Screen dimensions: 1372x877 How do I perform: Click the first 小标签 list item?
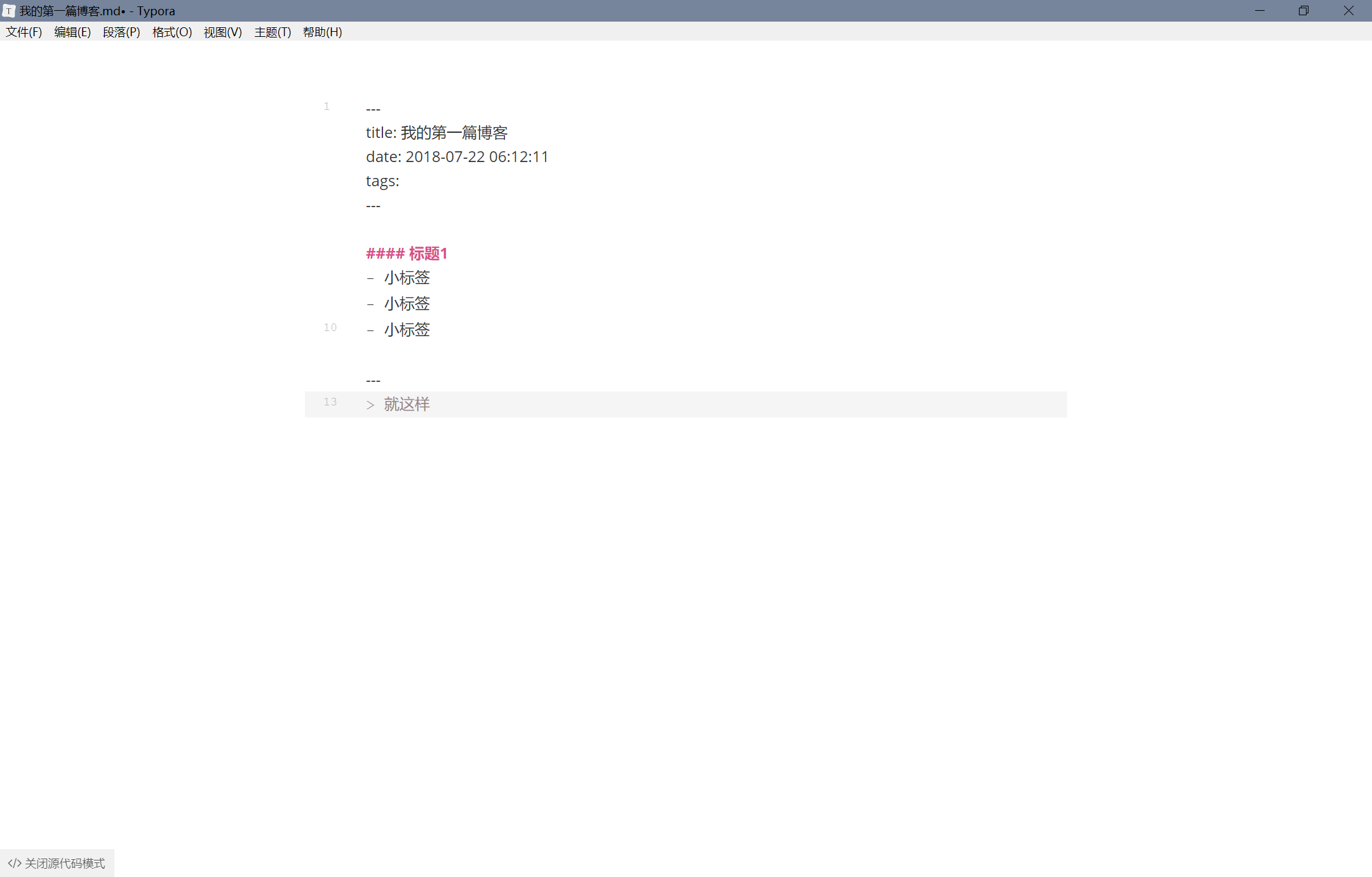coord(407,278)
